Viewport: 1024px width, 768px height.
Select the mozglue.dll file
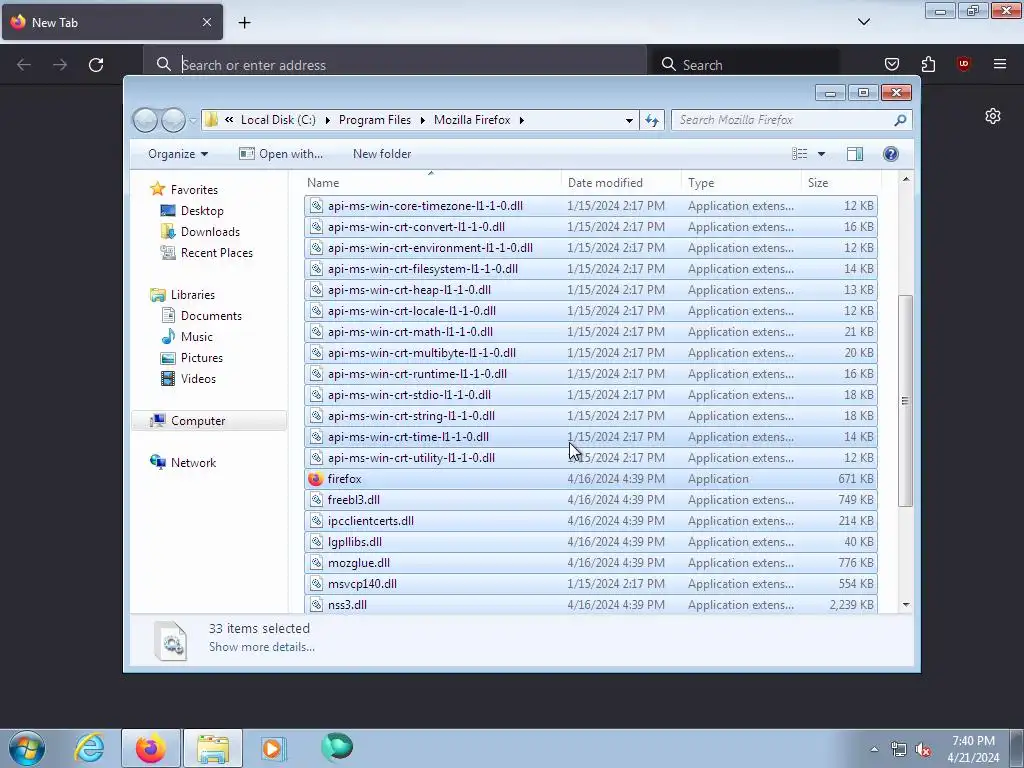591,563
